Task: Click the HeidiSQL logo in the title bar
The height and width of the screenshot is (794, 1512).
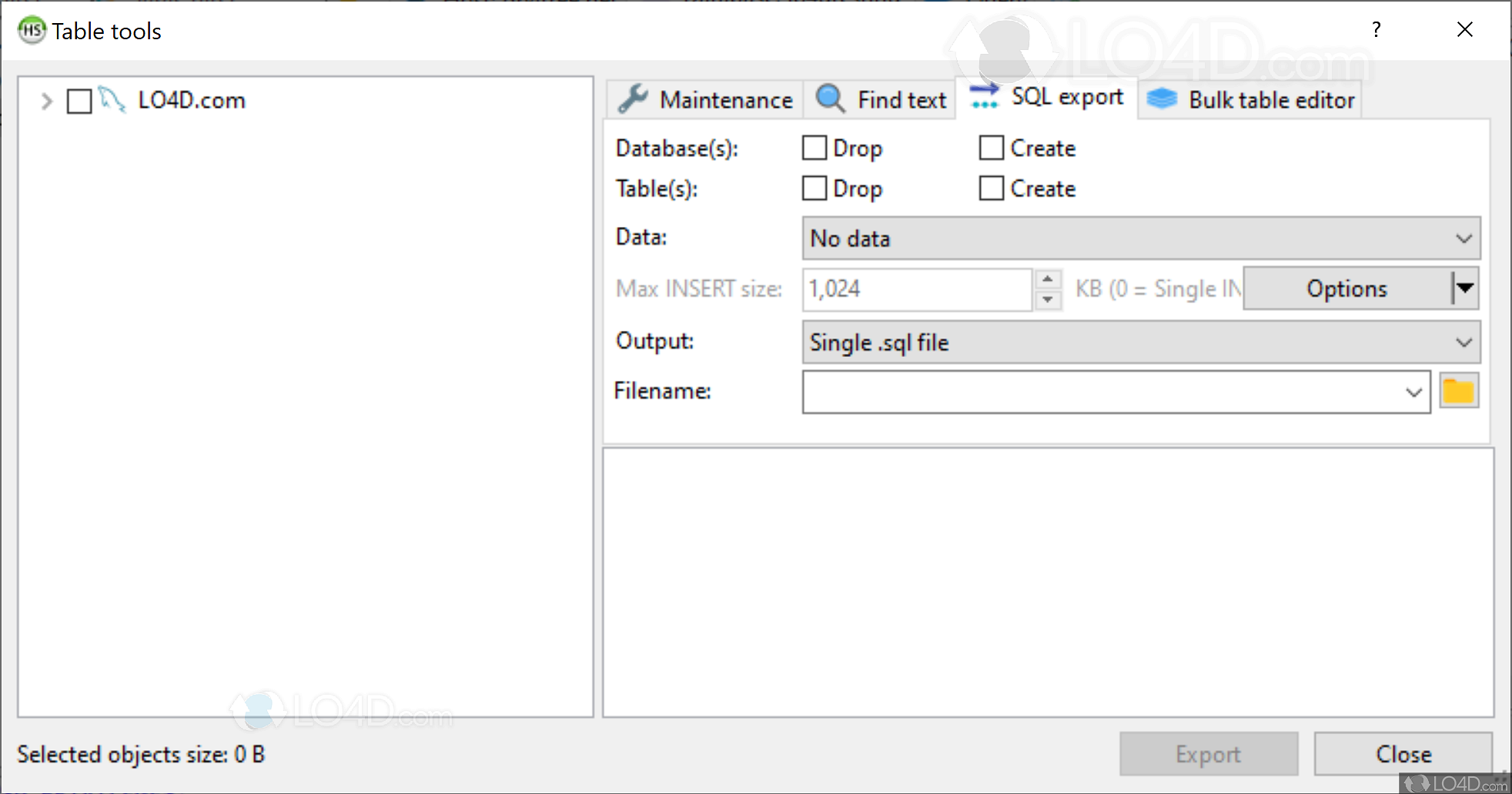Action: point(31,31)
